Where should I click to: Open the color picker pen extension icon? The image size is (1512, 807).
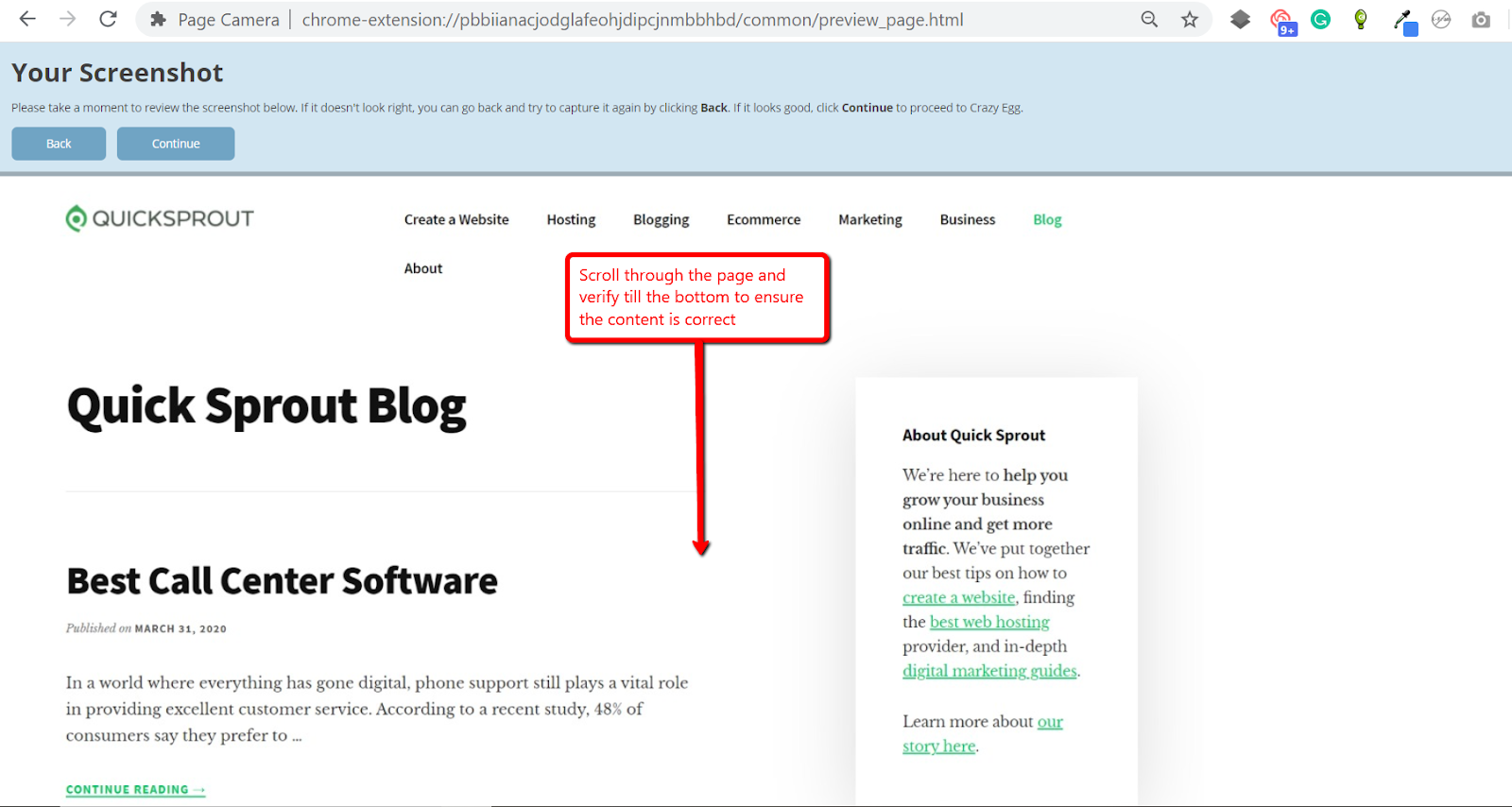click(x=1404, y=21)
